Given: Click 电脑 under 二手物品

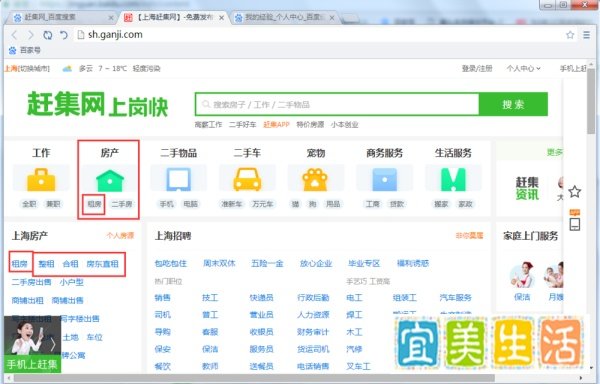Looking at the screenshot, I should [x=191, y=204].
